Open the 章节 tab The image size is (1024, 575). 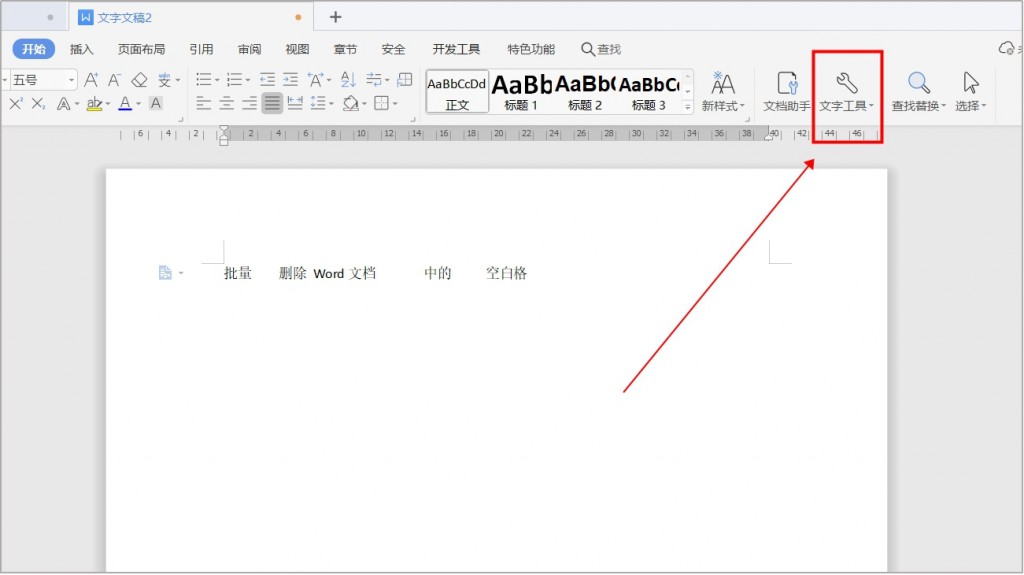point(345,49)
